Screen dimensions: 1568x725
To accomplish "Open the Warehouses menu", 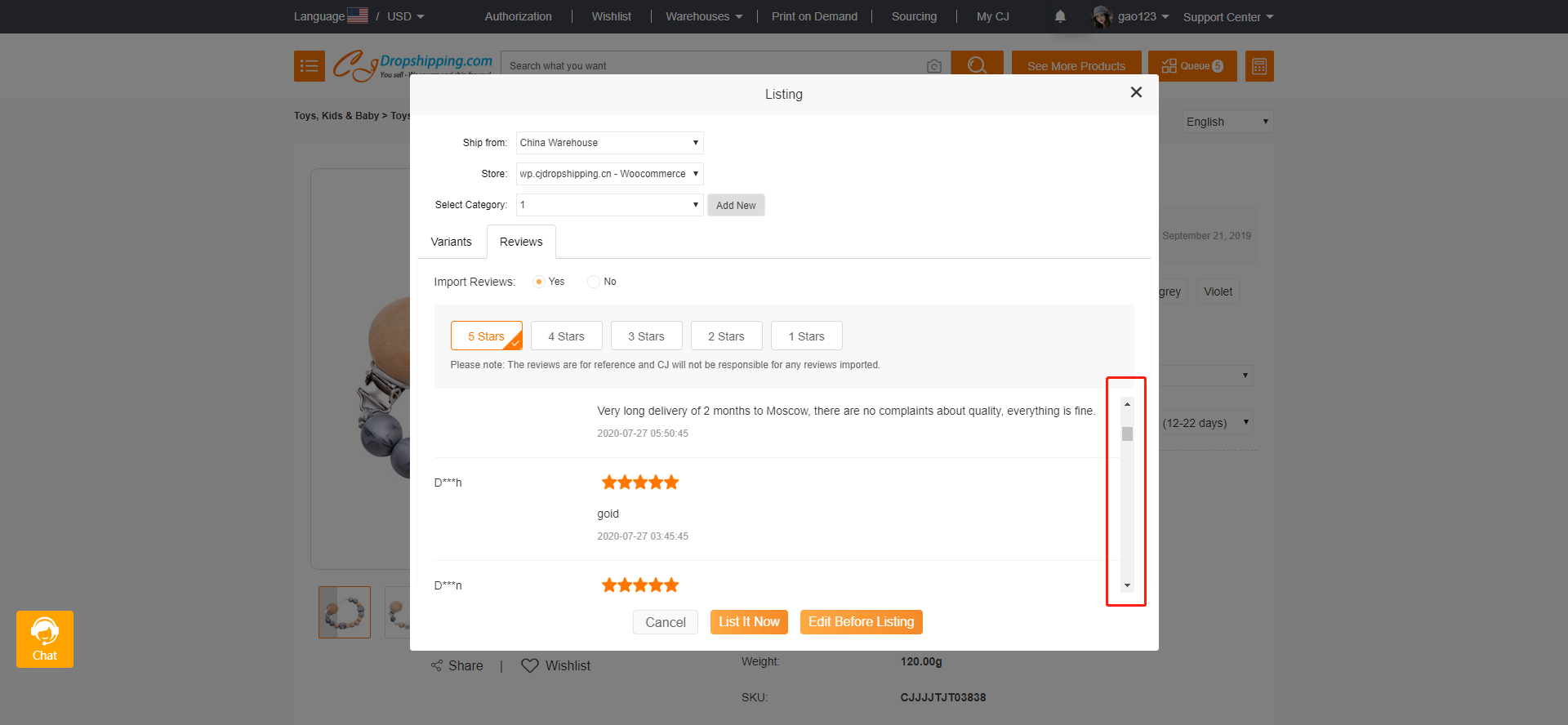I will [704, 16].
